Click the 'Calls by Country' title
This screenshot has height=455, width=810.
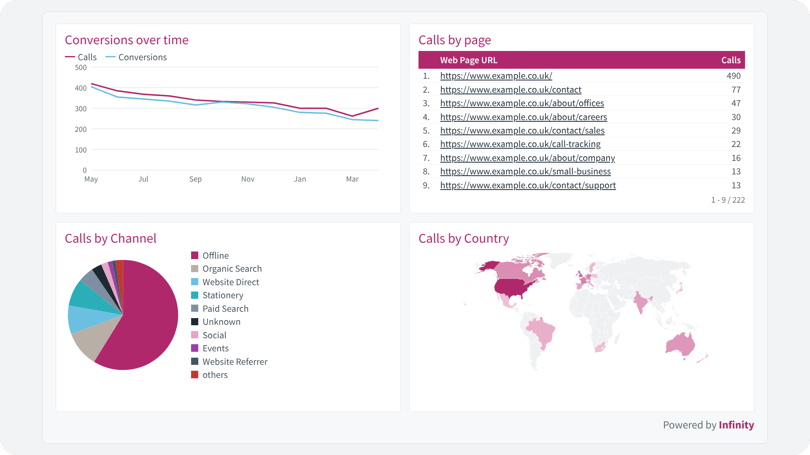(x=464, y=239)
